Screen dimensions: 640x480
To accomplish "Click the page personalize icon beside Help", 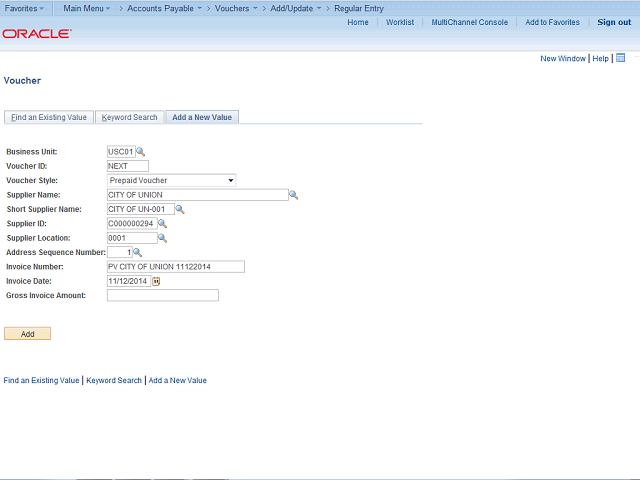I will (x=620, y=58).
